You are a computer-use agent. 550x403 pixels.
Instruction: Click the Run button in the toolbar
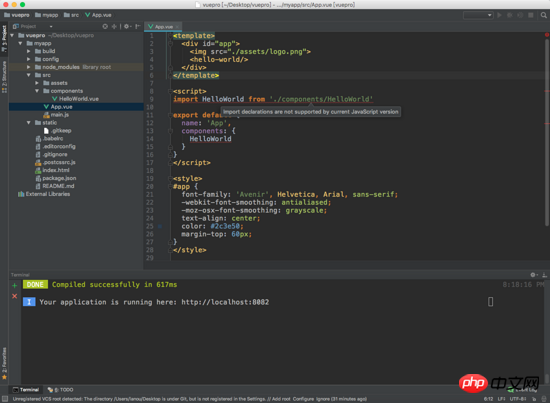499,15
